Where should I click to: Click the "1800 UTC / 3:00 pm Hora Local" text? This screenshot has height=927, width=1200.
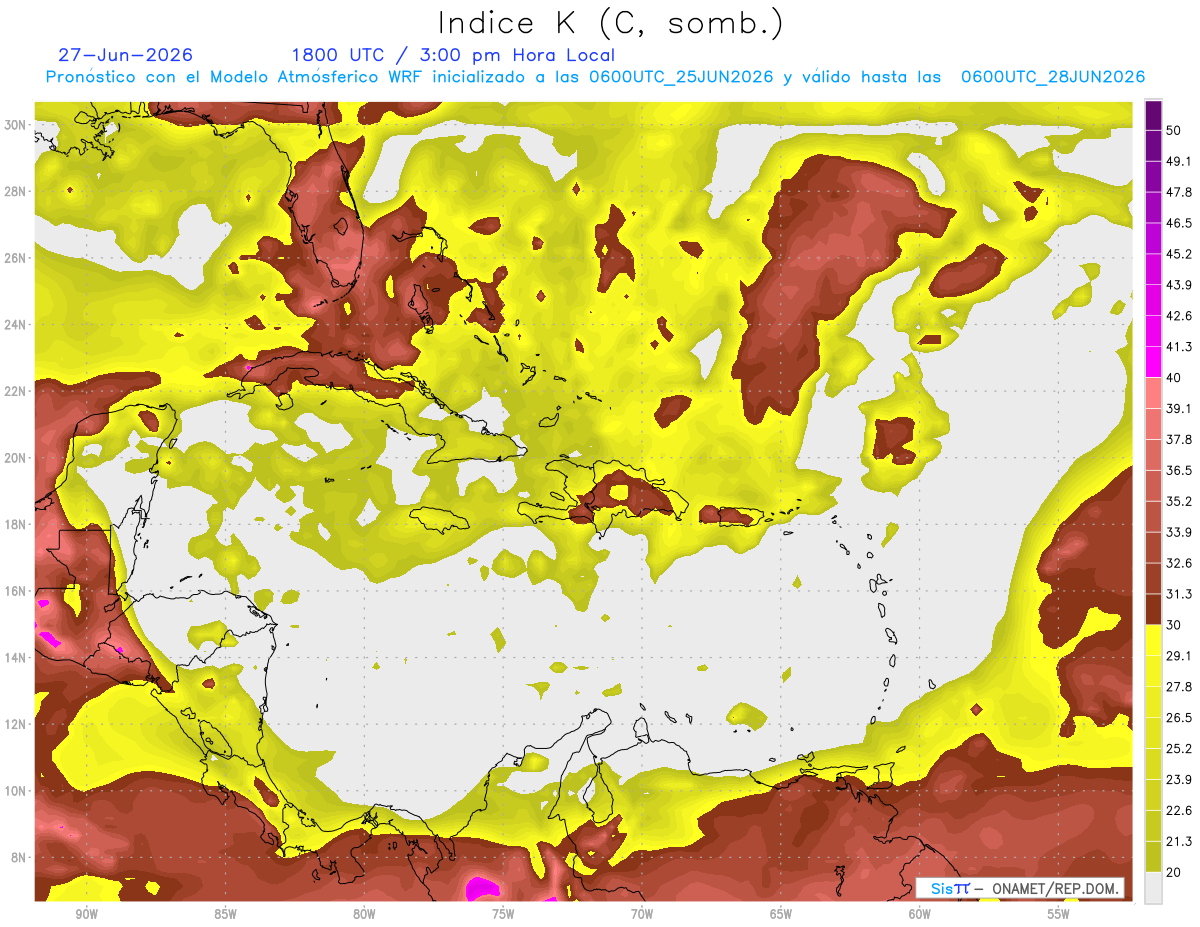453,55
